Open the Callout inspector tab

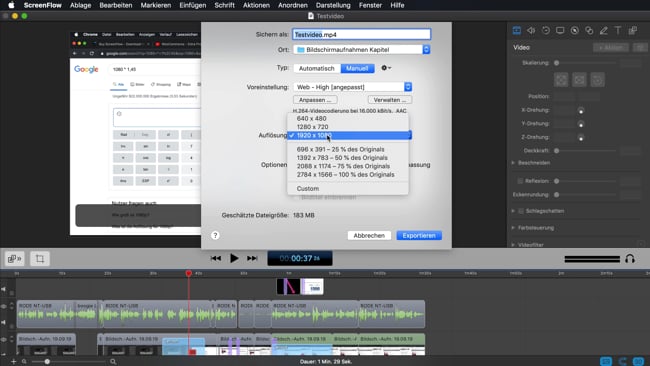click(575, 30)
